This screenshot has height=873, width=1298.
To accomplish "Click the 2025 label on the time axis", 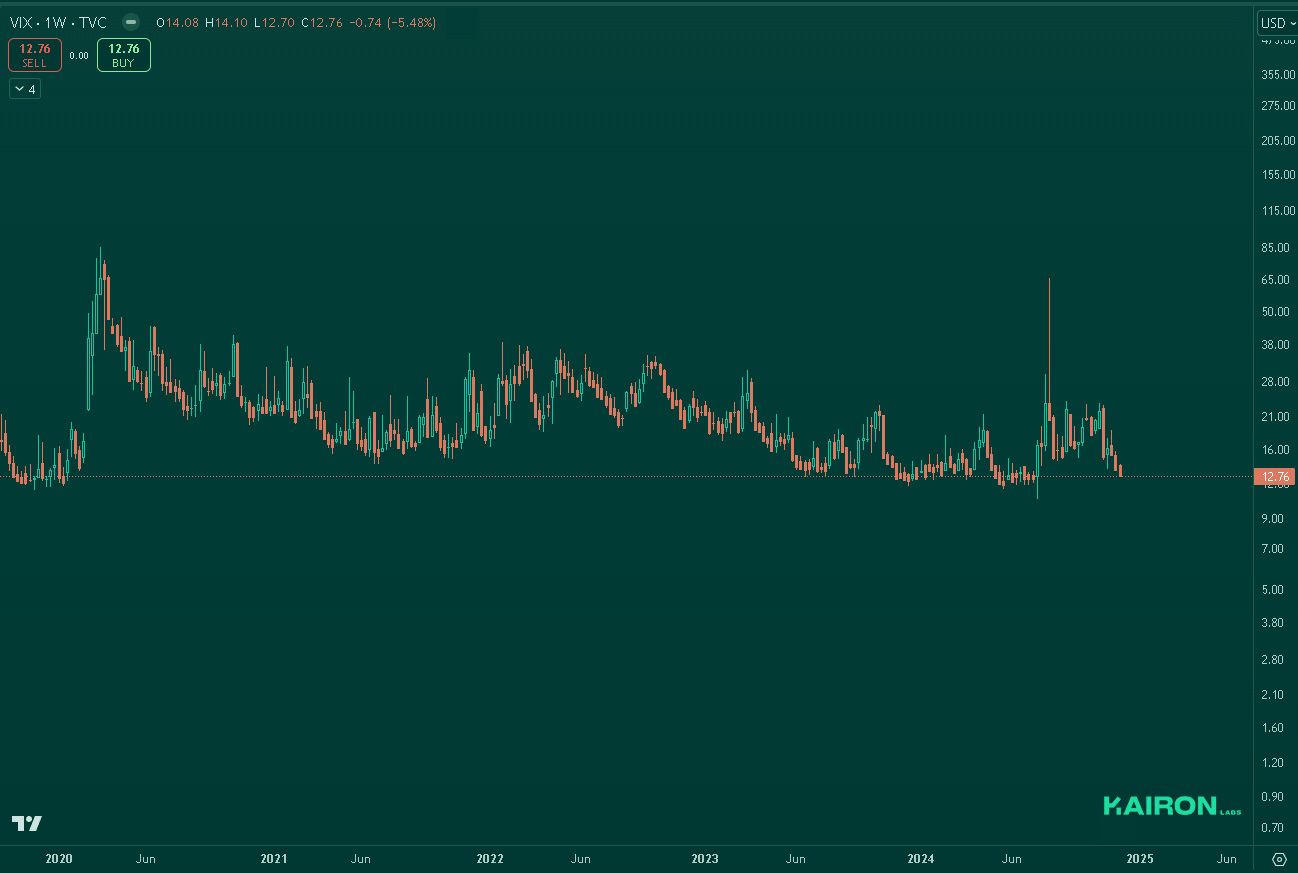I will (1139, 859).
